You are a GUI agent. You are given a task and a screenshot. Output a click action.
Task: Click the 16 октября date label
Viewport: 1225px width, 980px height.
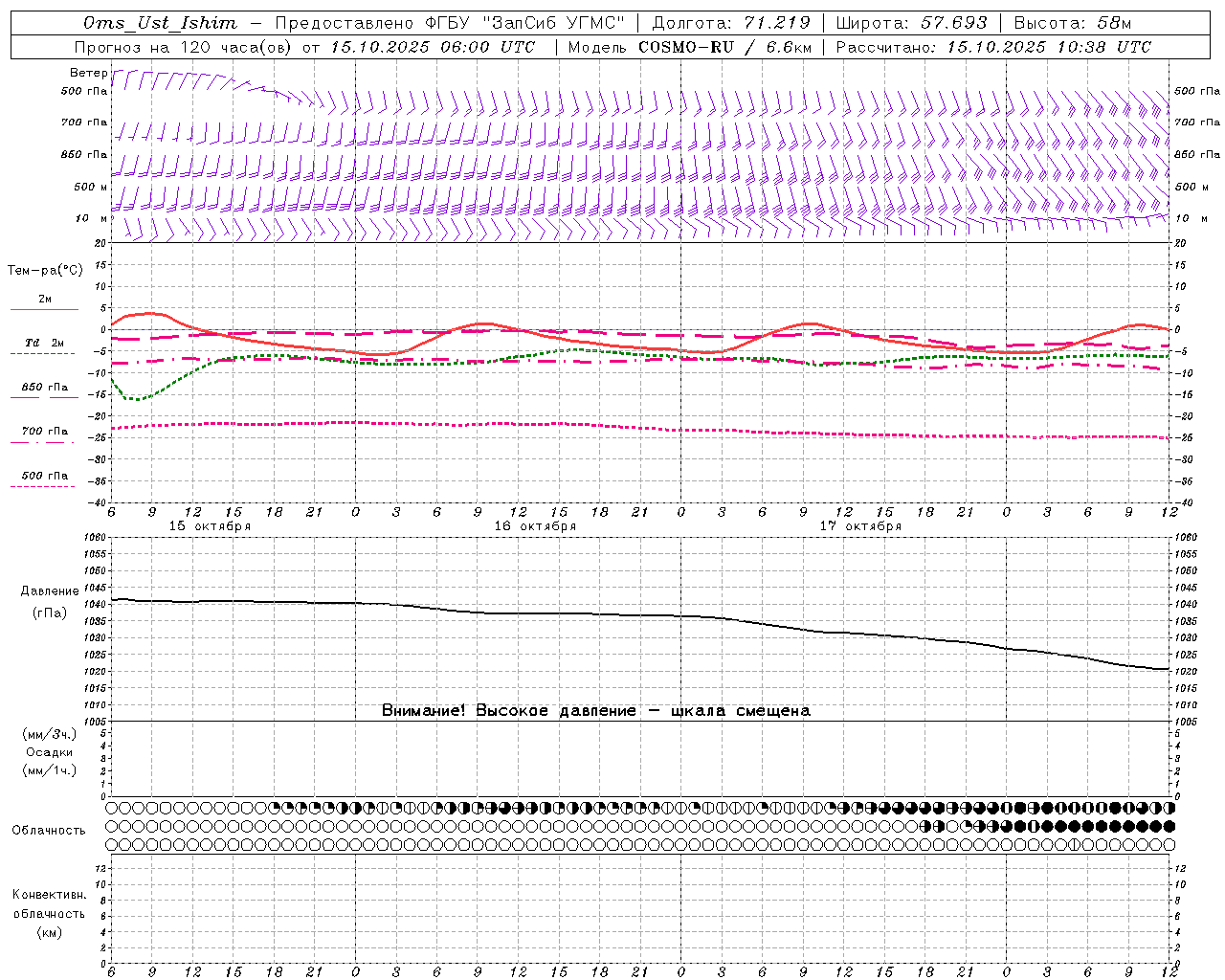point(535,526)
